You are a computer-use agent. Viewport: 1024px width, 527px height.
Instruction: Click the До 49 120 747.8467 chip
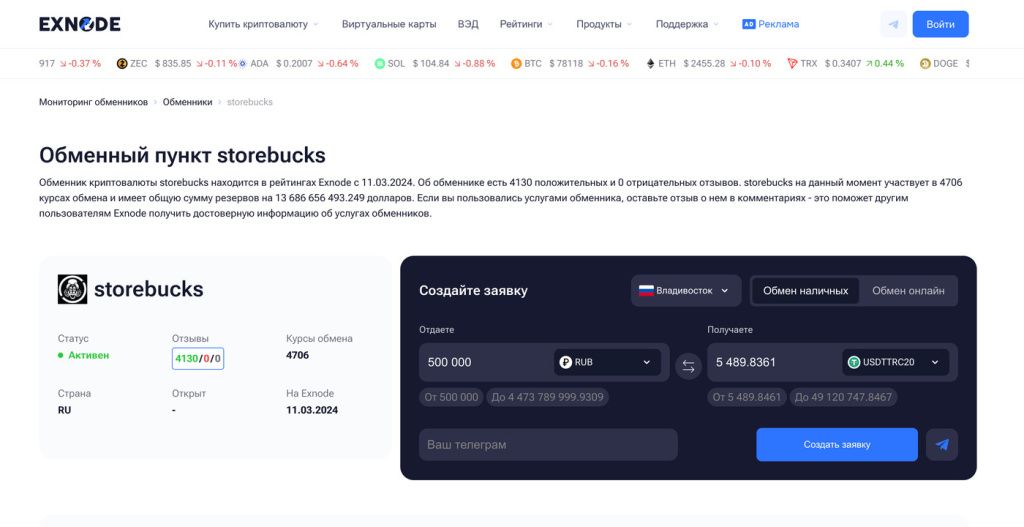tap(843, 397)
